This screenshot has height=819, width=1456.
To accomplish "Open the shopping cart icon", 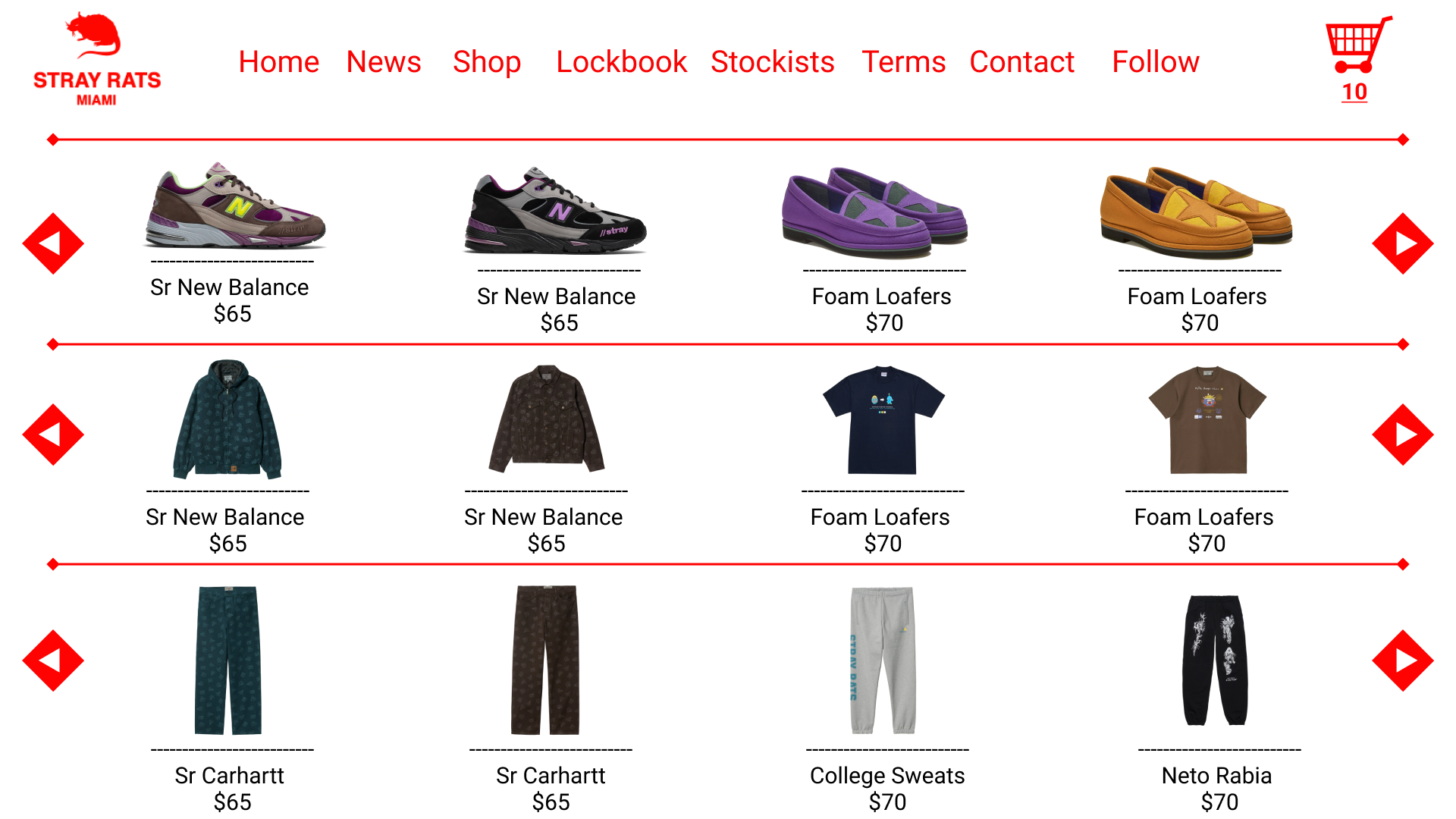I will click(1358, 45).
